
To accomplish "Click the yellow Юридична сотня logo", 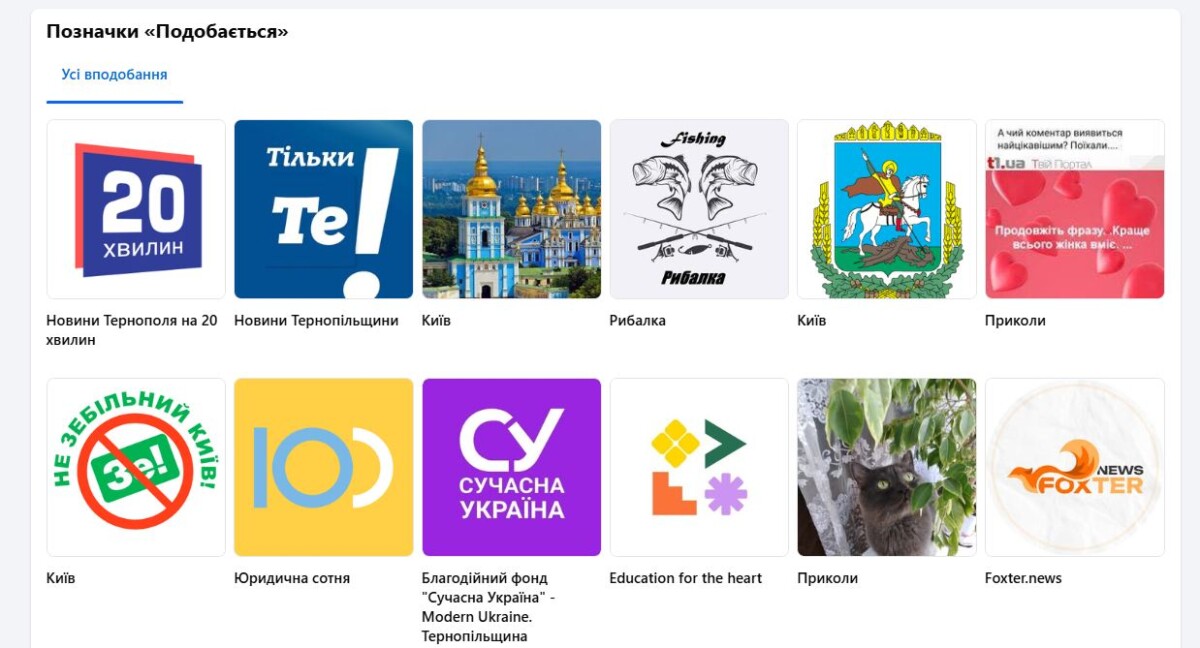I will tap(324, 467).
